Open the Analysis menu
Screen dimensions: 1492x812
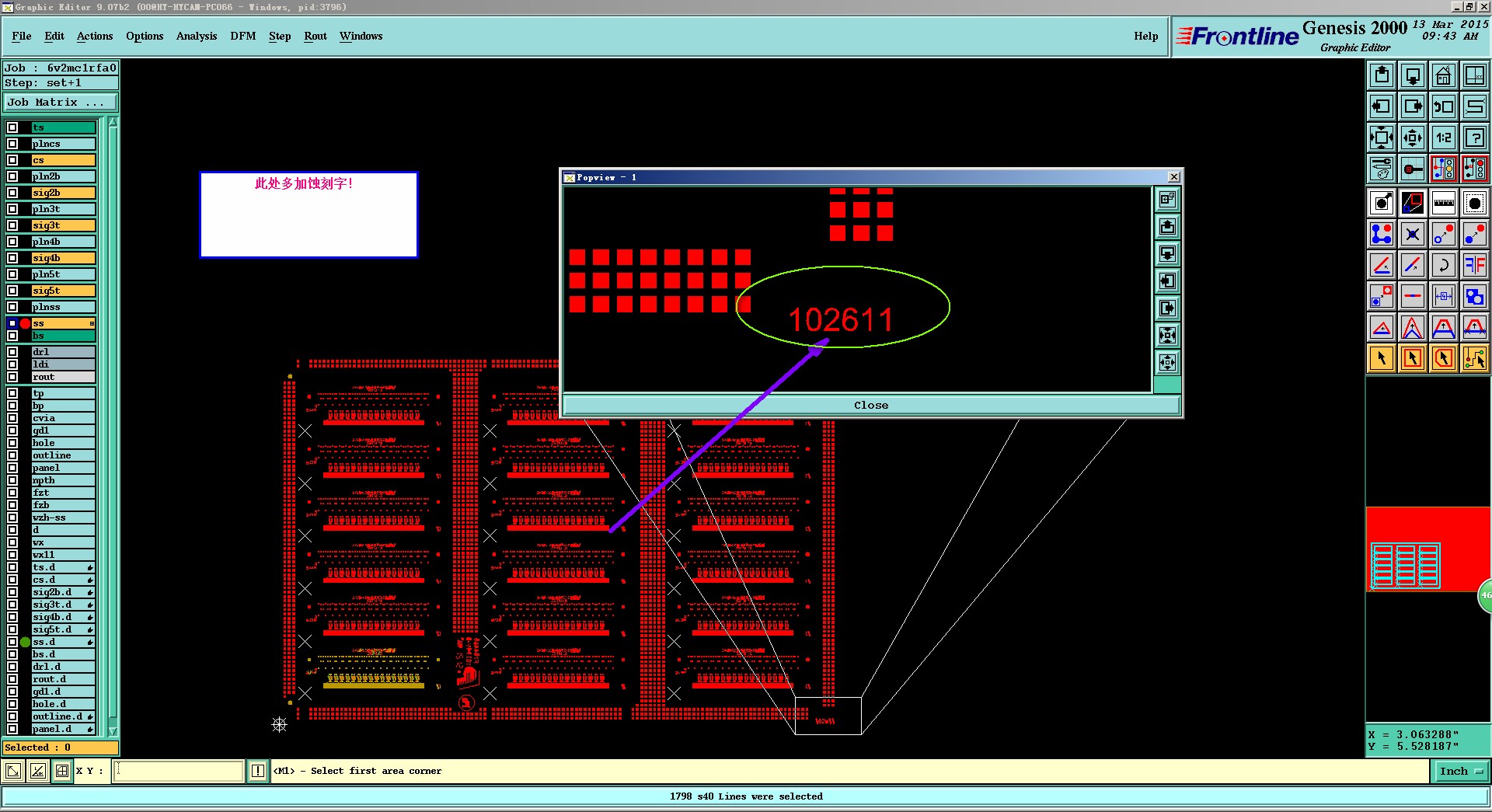click(197, 36)
